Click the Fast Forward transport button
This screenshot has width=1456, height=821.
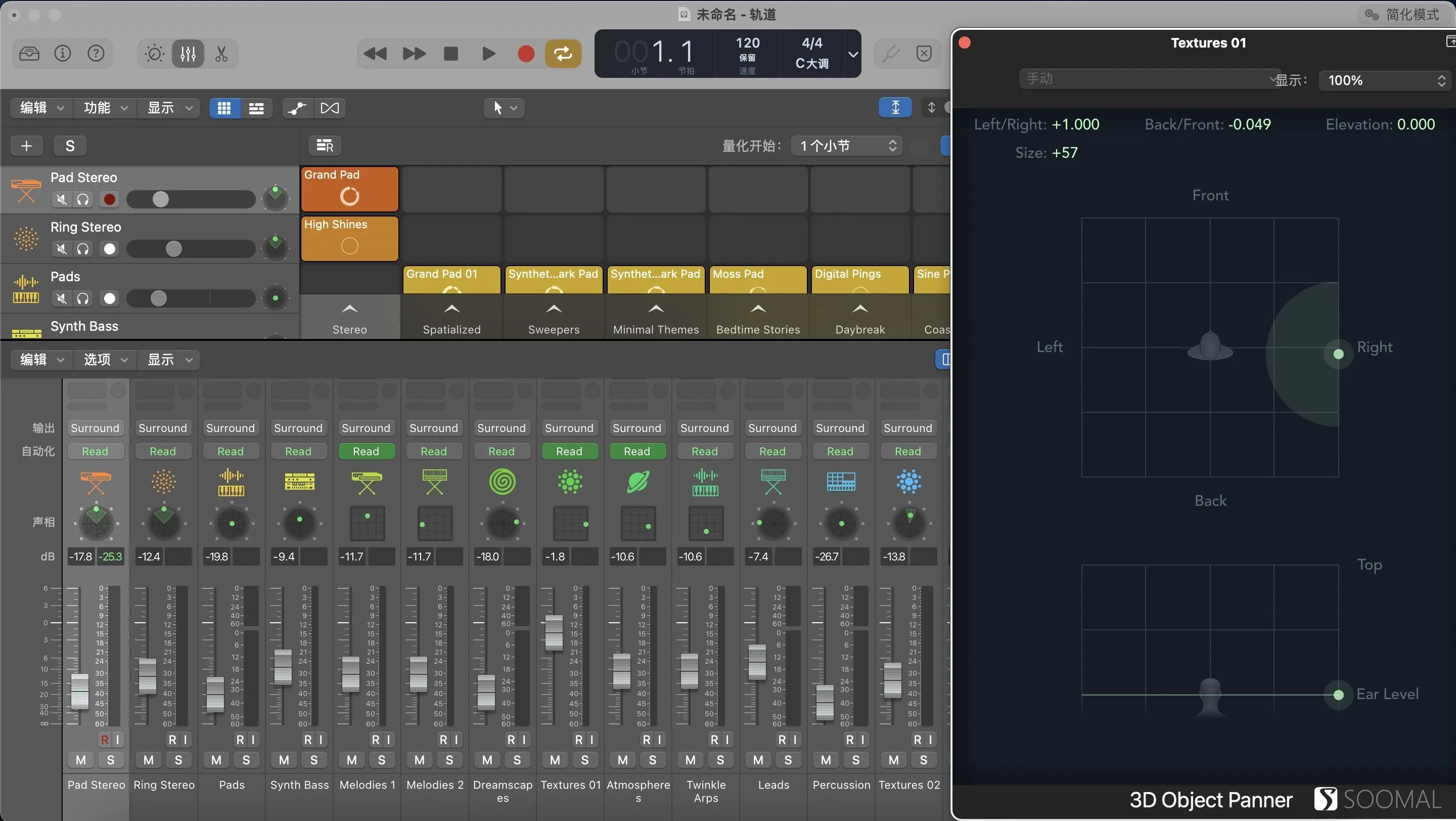click(415, 54)
